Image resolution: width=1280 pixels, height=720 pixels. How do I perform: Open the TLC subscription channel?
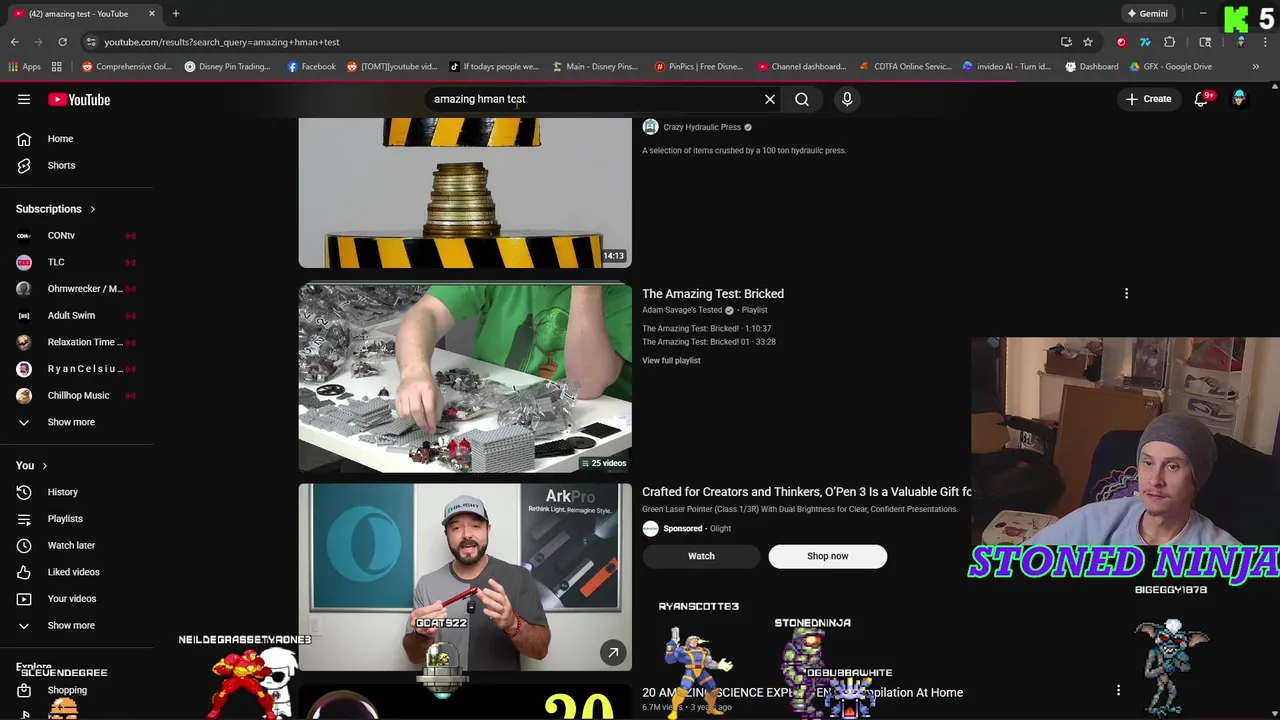coord(56,262)
